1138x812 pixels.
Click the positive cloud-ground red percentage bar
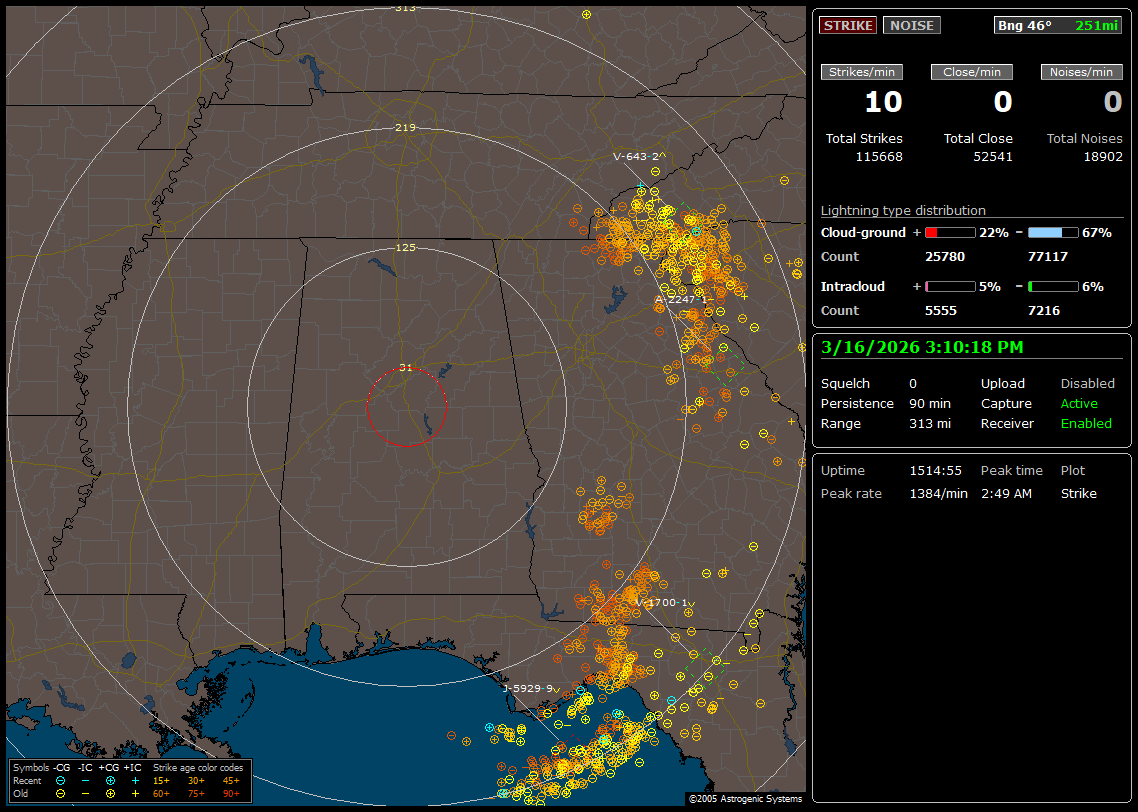pos(949,232)
